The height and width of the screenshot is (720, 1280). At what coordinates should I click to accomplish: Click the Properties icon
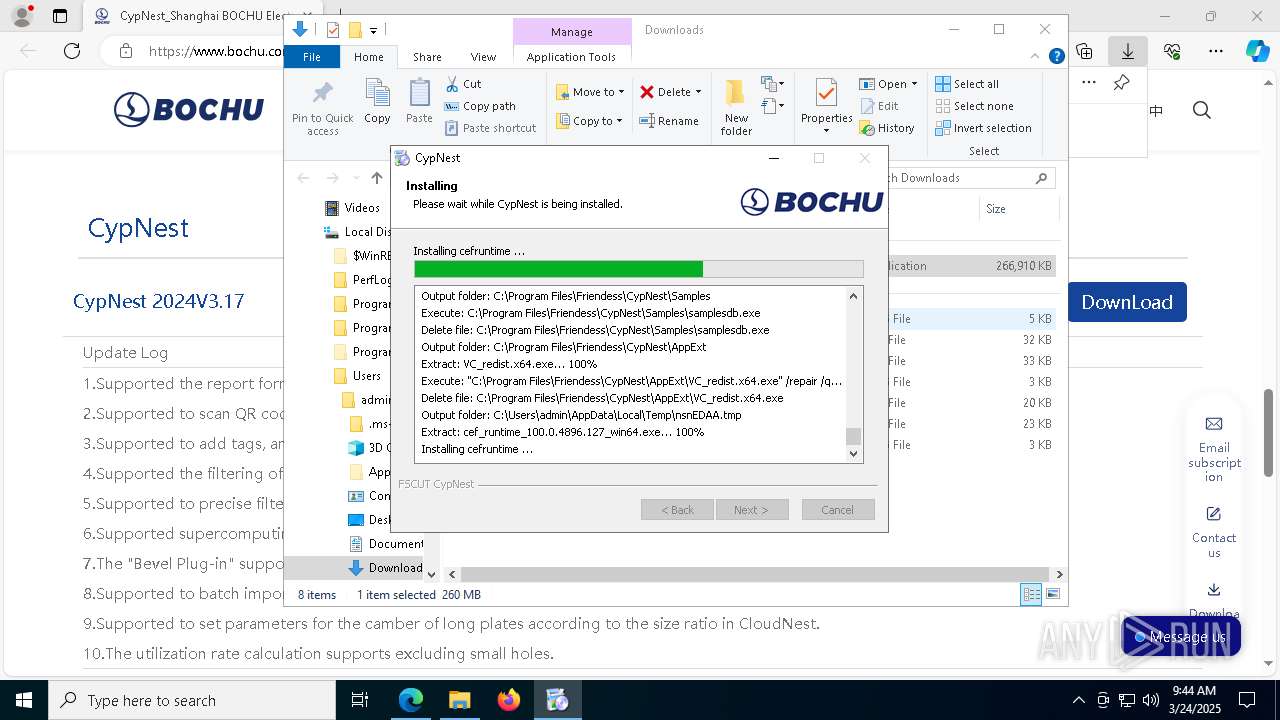[826, 95]
